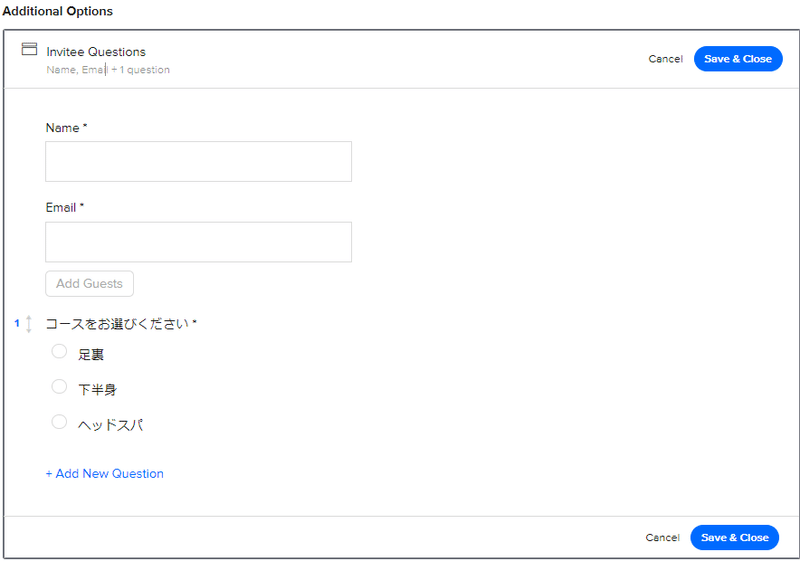Click Cancel in the top header
This screenshot has width=800, height=561.
[x=665, y=59]
